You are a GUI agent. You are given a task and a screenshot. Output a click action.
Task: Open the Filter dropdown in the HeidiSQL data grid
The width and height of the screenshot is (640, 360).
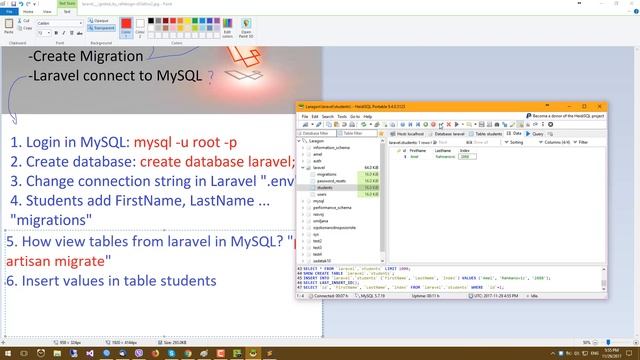[x=580, y=142]
